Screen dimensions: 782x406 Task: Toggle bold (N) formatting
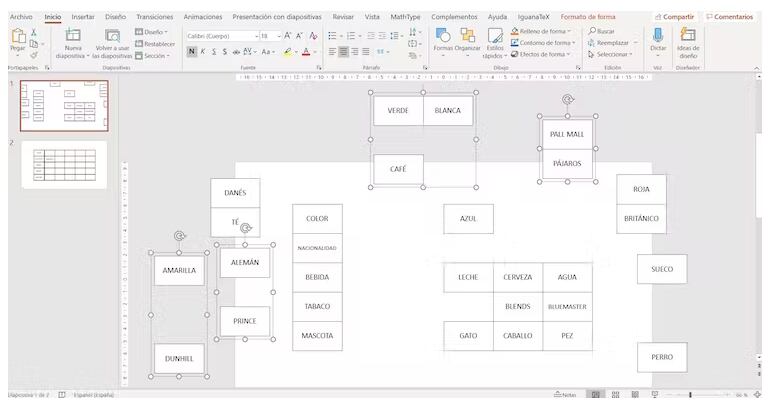pyautogui.click(x=192, y=52)
